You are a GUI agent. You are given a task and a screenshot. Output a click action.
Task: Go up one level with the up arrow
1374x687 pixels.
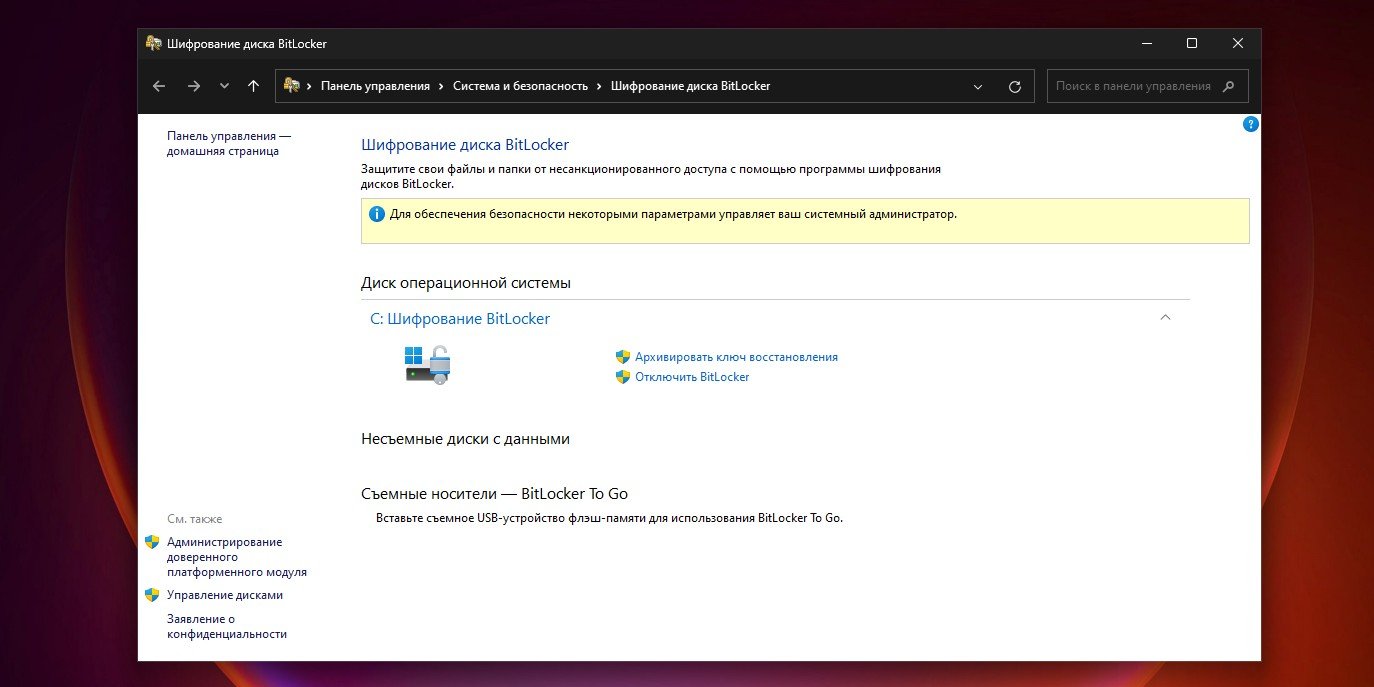(252, 86)
